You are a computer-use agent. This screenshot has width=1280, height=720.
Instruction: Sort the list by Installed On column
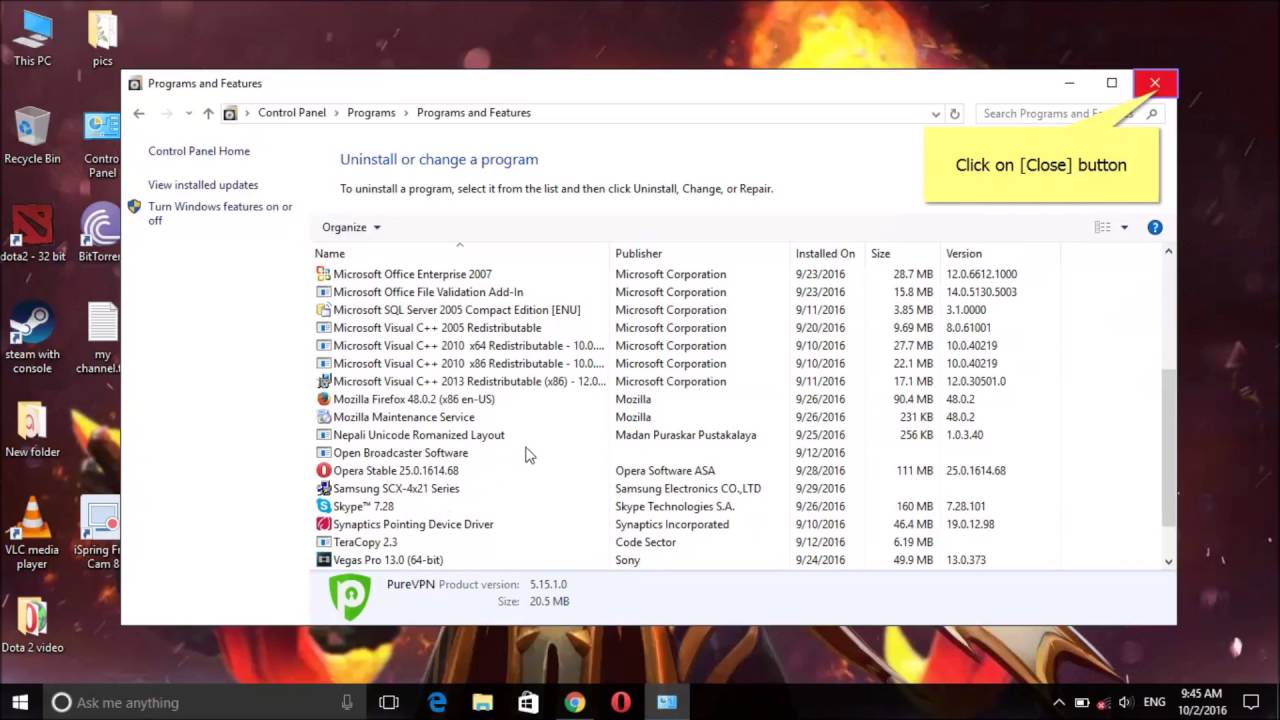(x=827, y=253)
